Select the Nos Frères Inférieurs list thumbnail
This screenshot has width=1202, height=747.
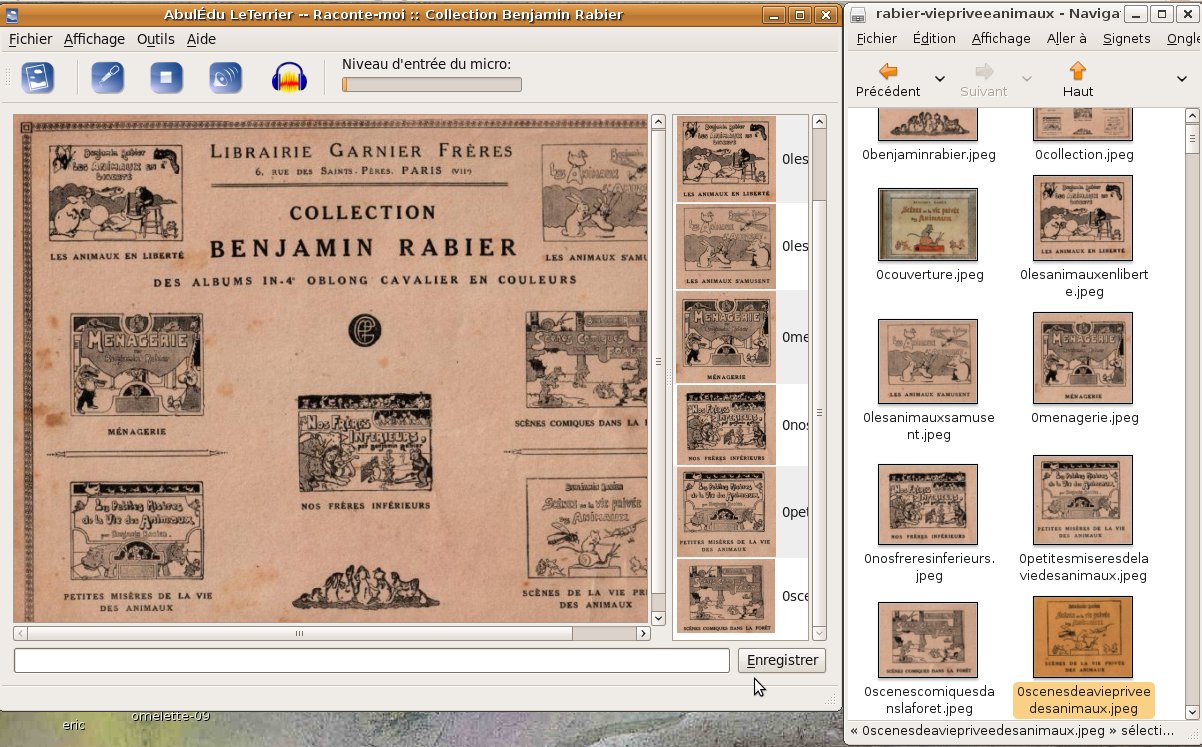click(x=726, y=425)
